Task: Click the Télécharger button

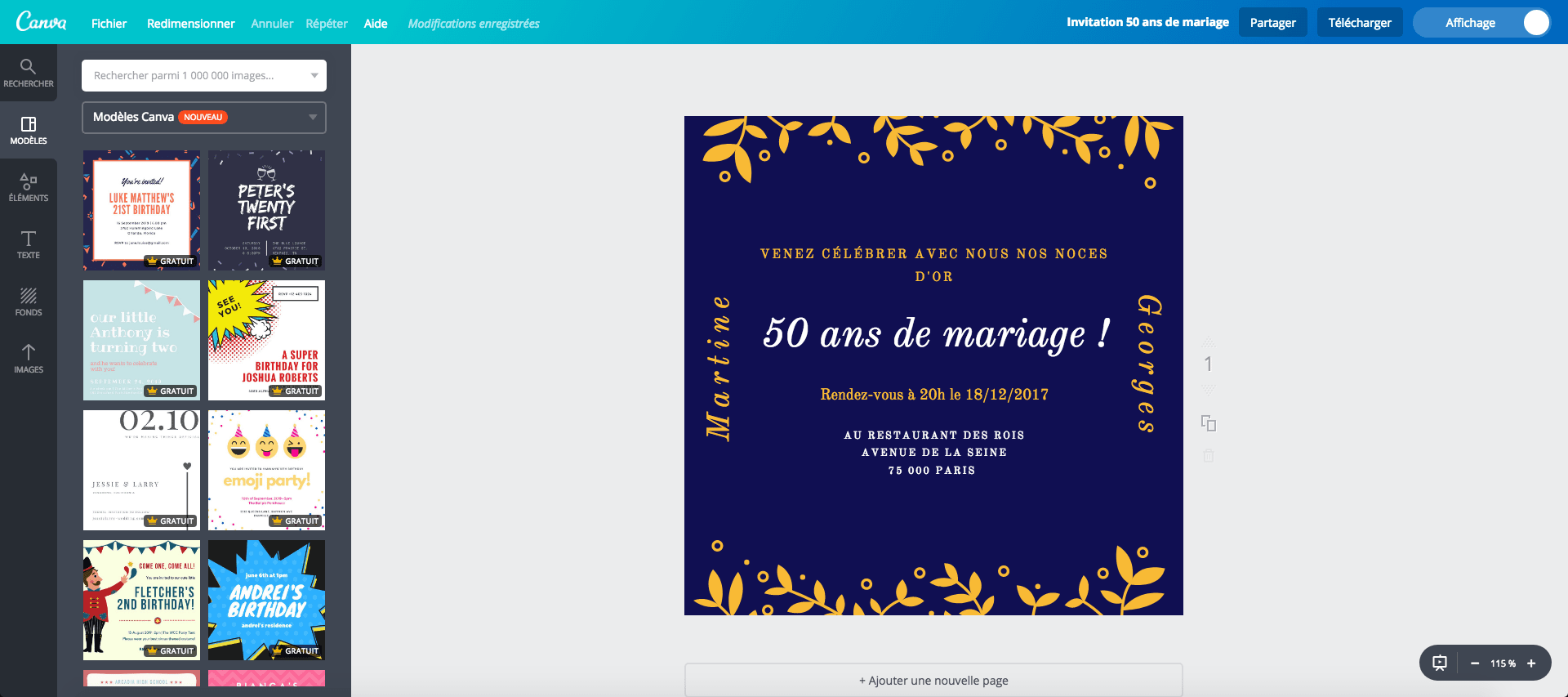Action: 1360,23
